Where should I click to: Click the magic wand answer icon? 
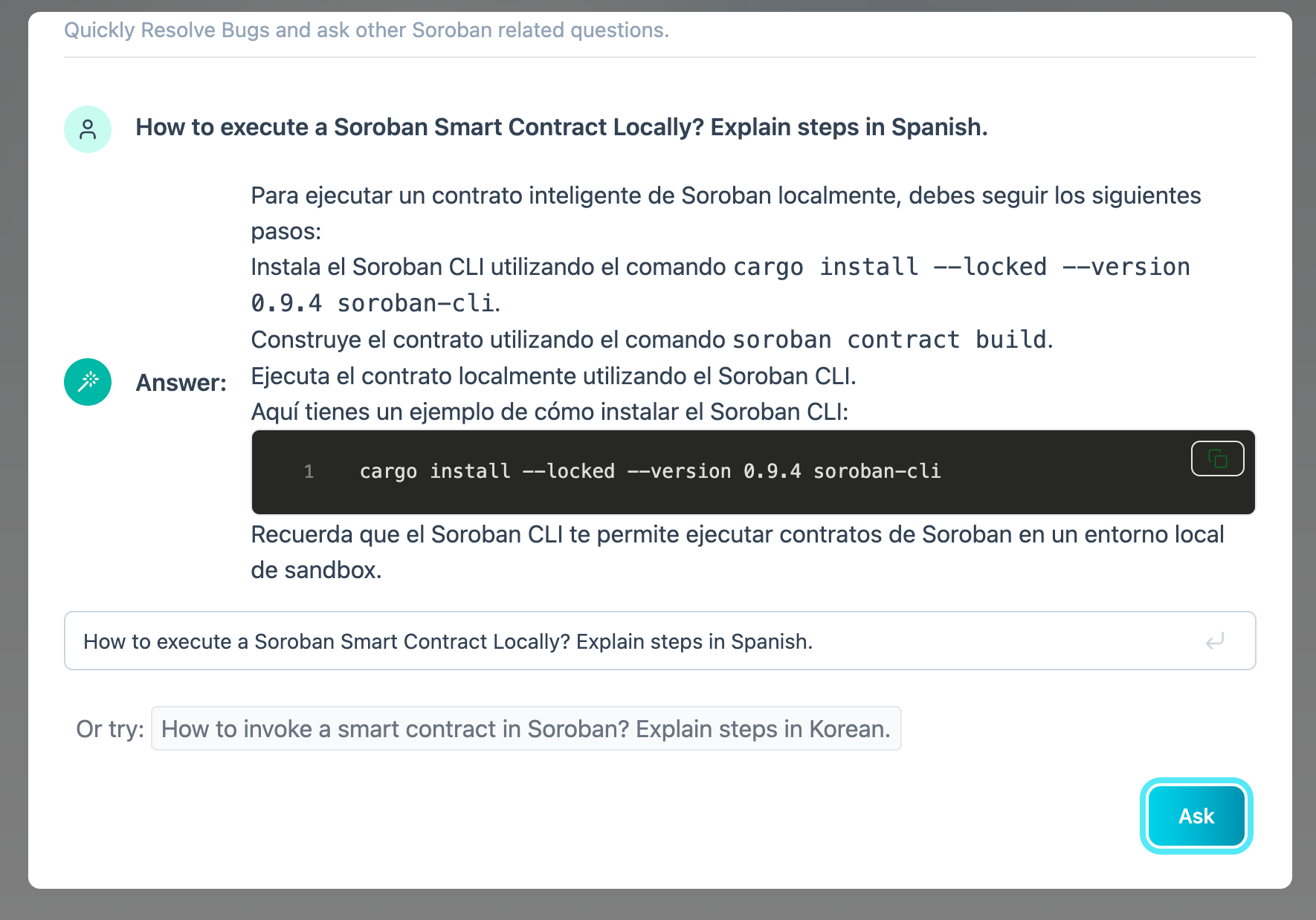tap(88, 382)
